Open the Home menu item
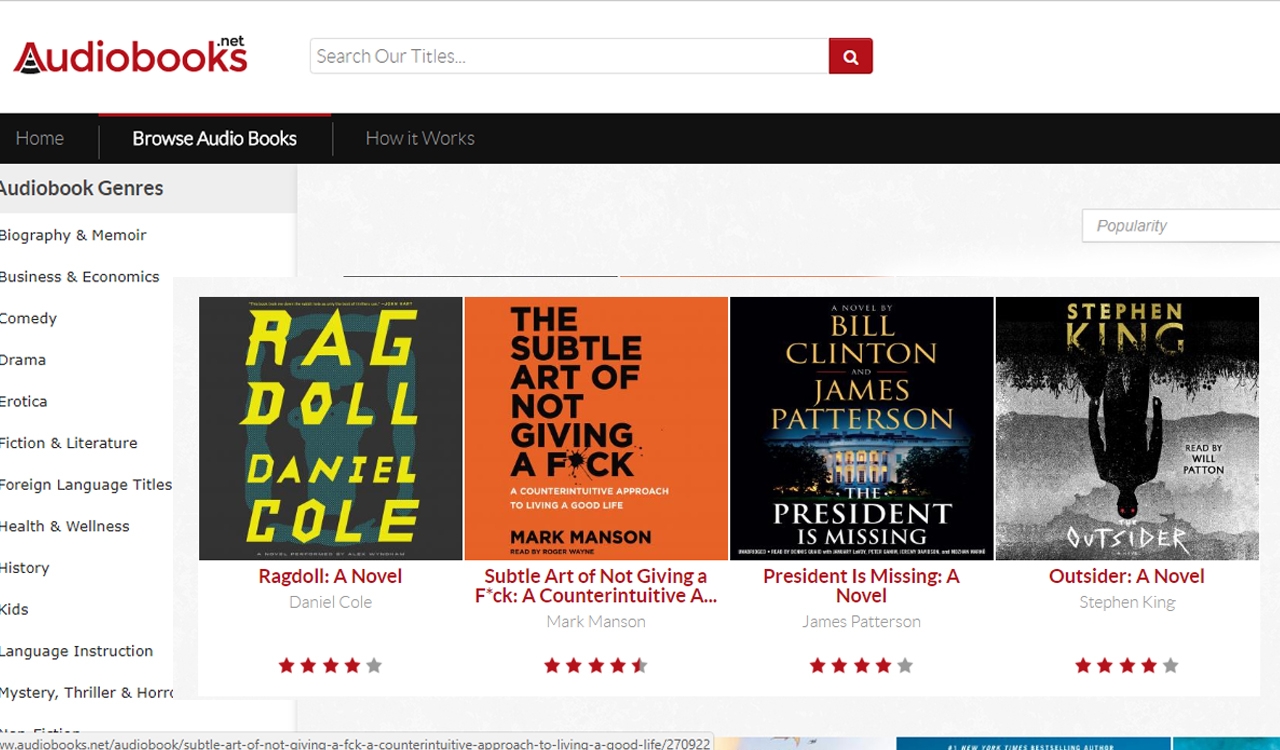This screenshot has height=750, width=1280. point(40,138)
